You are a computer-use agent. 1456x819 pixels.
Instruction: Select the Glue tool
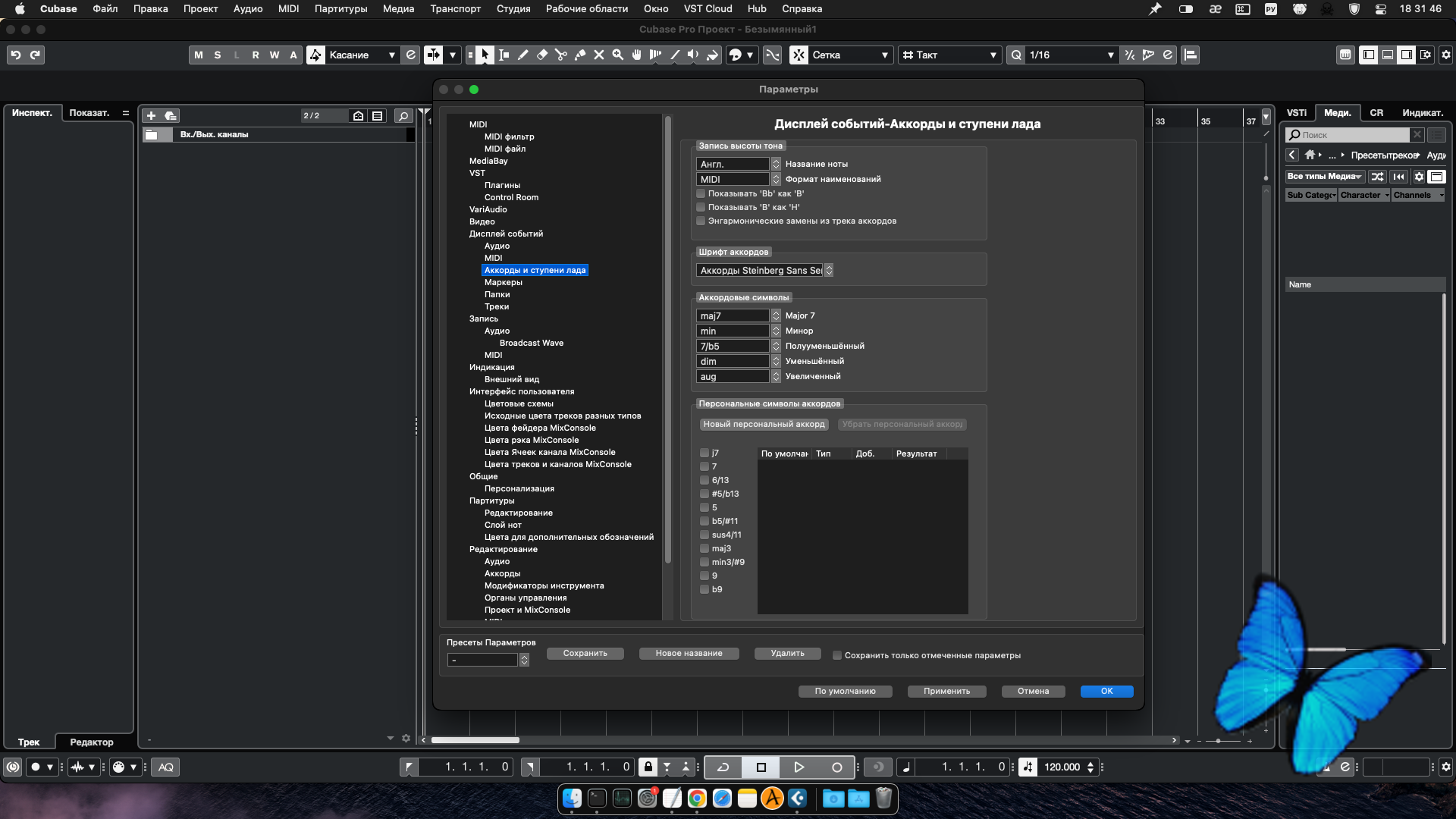(x=580, y=55)
